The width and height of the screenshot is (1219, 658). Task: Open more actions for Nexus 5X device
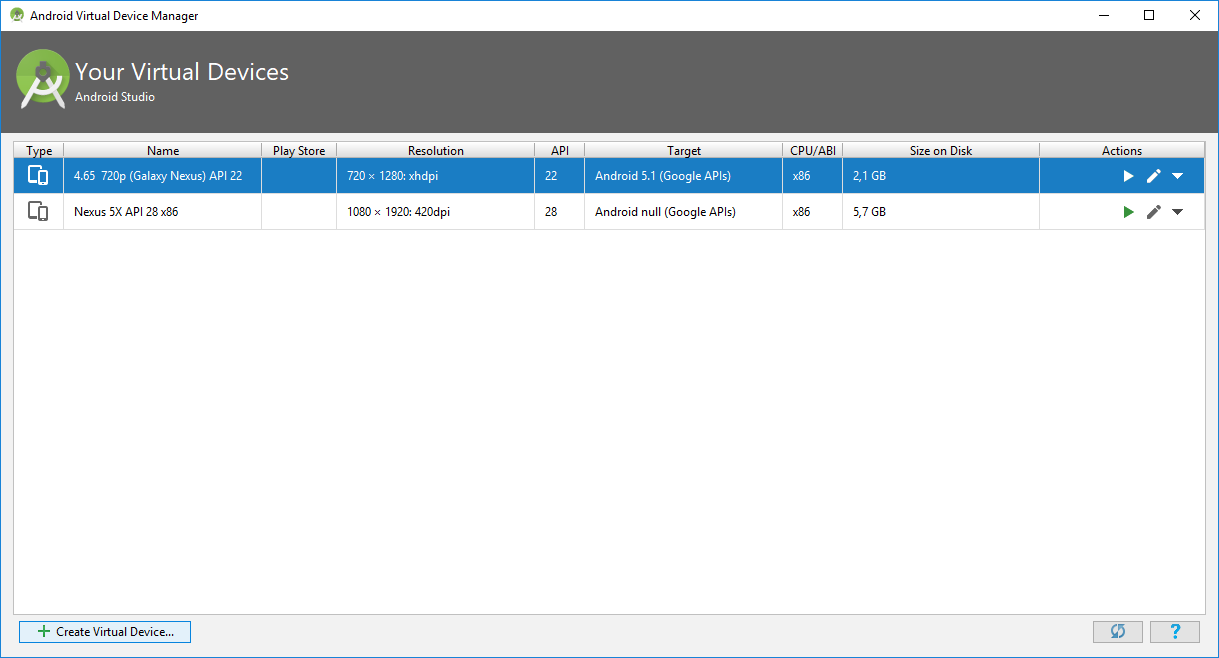point(1177,212)
